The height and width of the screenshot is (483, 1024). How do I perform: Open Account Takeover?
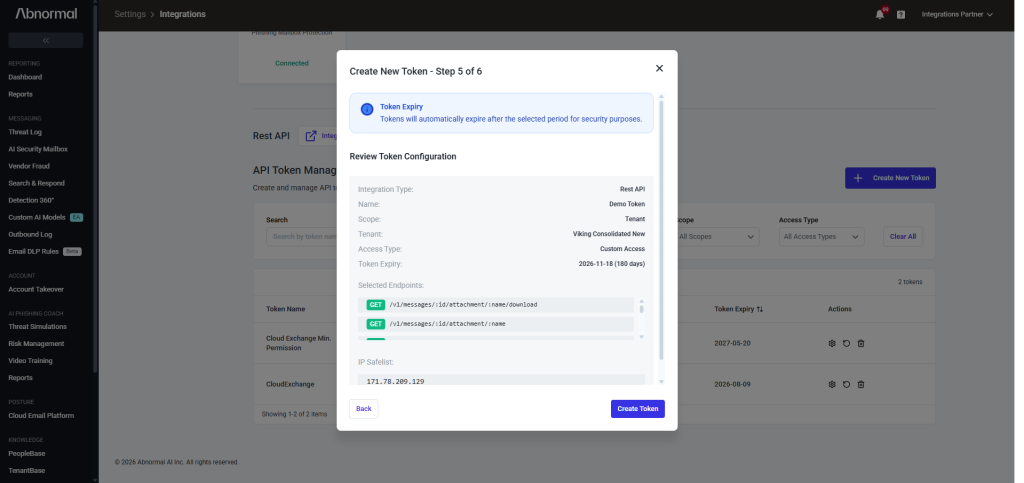(36, 289)
